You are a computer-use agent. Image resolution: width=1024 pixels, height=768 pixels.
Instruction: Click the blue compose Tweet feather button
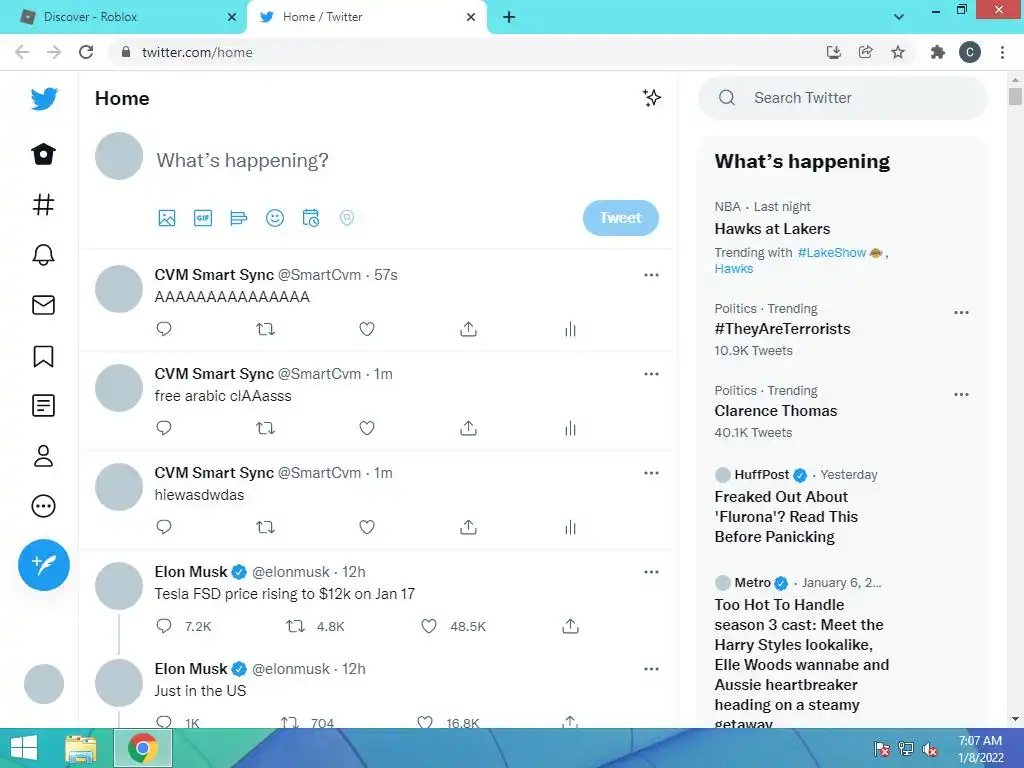(x=44, y=565)
